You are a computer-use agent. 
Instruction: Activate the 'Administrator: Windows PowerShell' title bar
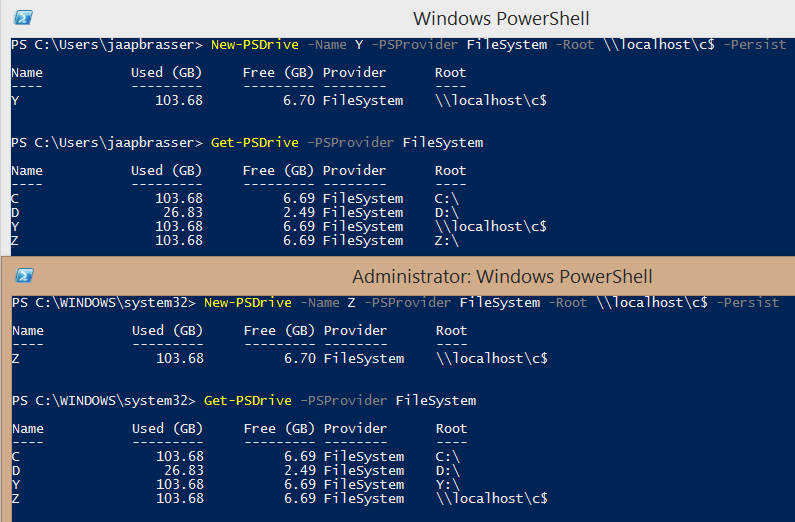(502, 276)
